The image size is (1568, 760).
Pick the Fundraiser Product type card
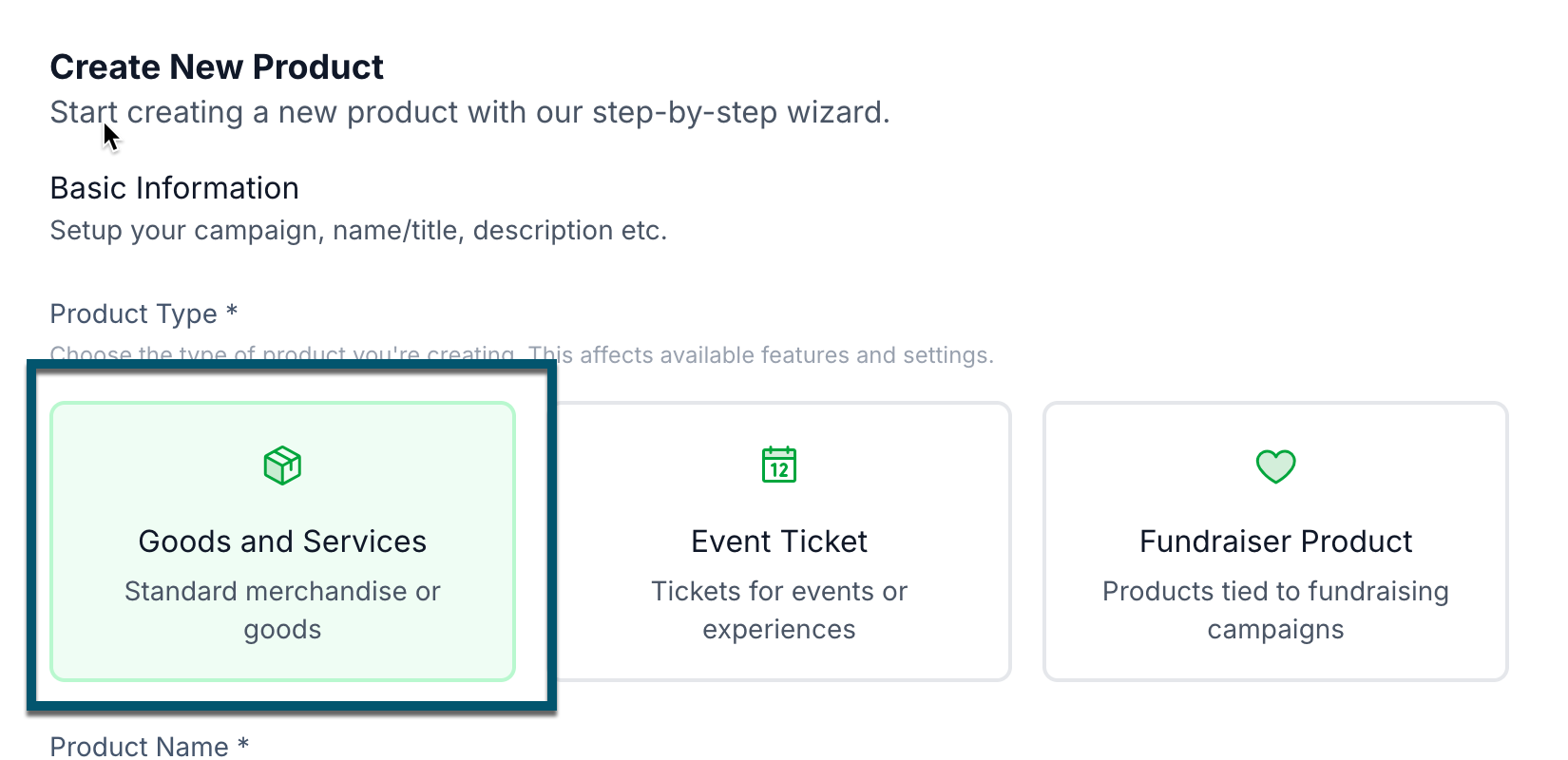point(1275,541)
